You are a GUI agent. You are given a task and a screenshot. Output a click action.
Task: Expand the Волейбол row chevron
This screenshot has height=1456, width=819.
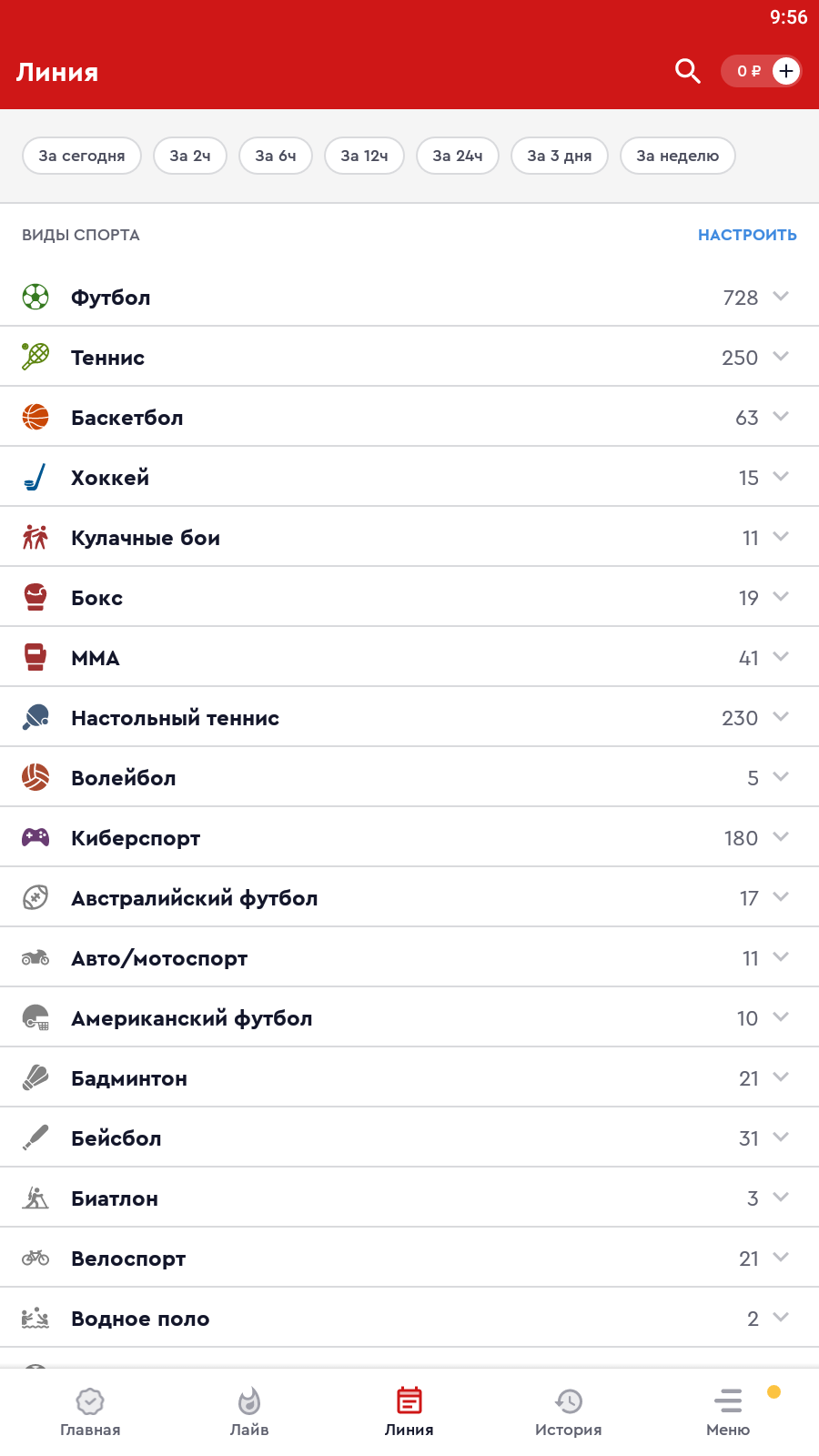click(781, 776)
